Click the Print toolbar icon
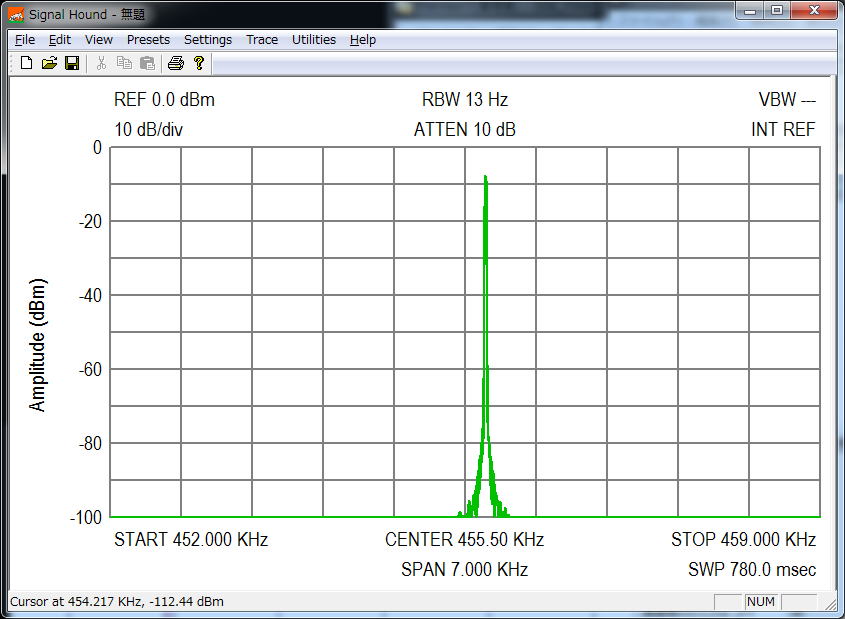Viewport: 845px width, 619px height. pyautogui.click(x=176, y=63)
